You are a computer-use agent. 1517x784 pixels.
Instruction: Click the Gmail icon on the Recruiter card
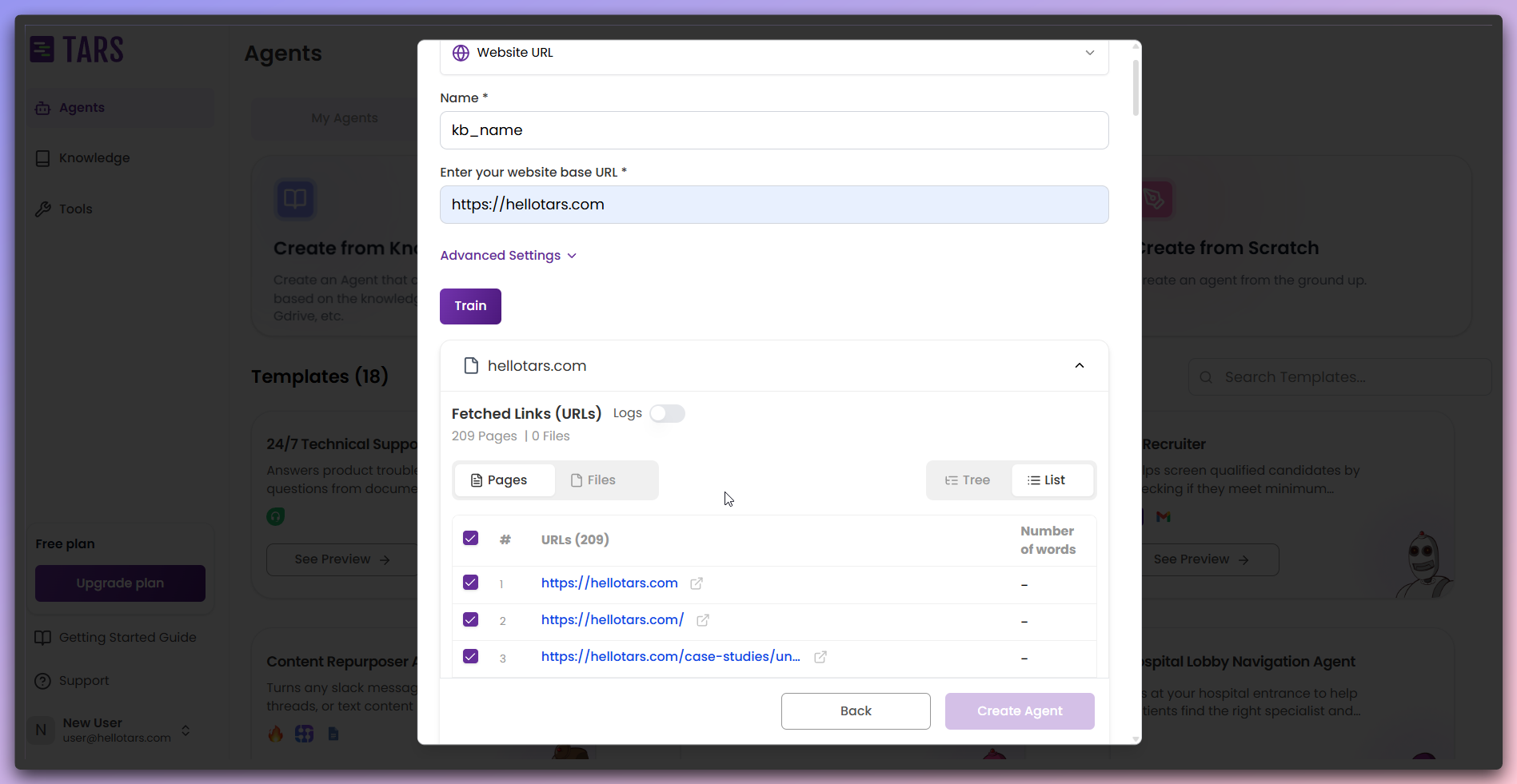coord(1164,517)
